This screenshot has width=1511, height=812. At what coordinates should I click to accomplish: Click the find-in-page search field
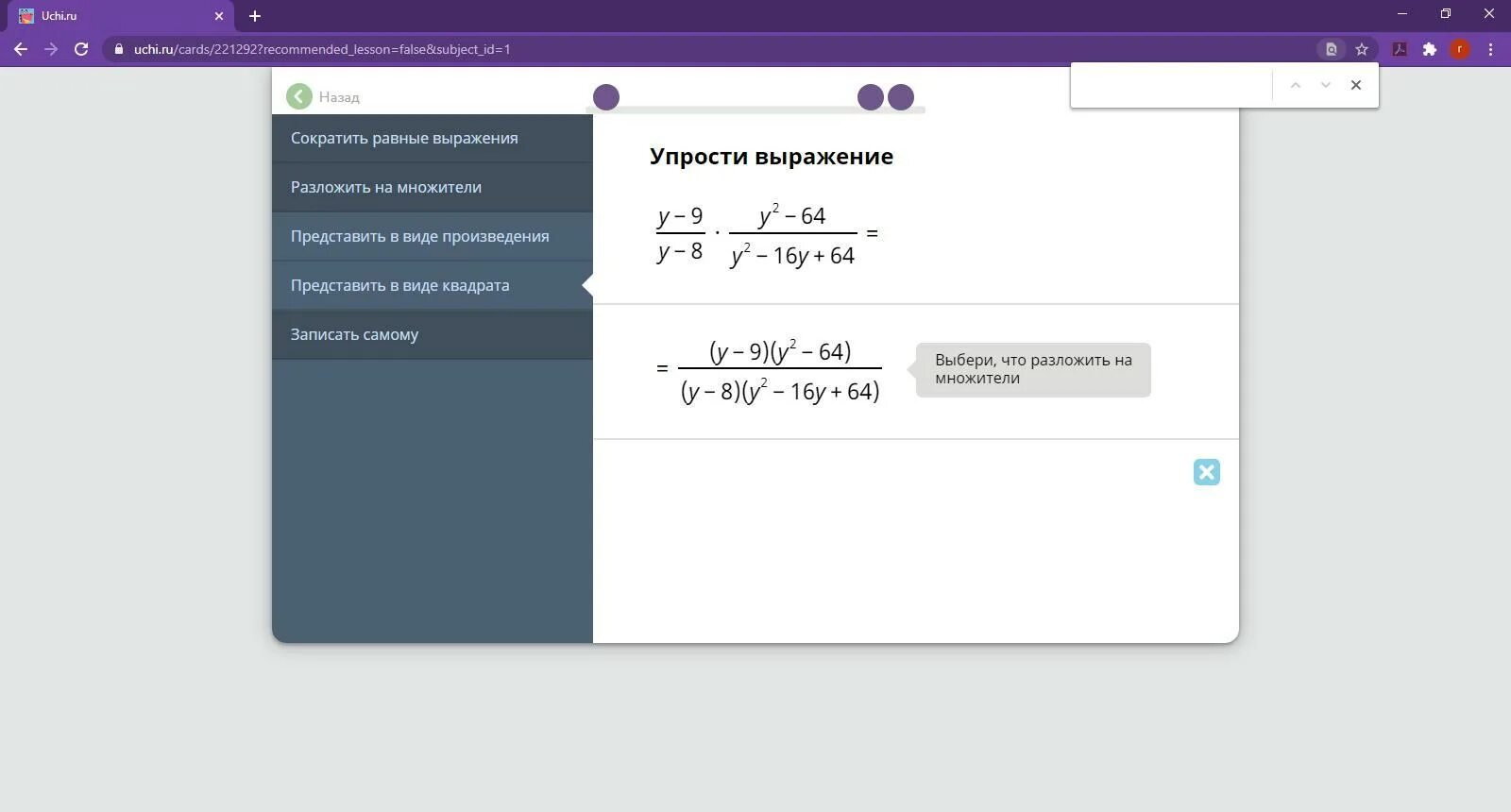tap(1172, 85)
